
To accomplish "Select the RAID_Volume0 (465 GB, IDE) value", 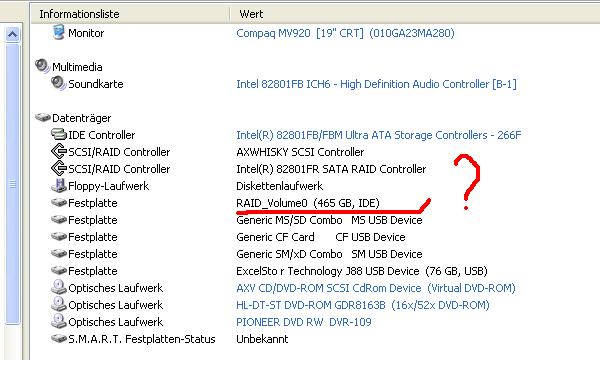I will point(308,203).
